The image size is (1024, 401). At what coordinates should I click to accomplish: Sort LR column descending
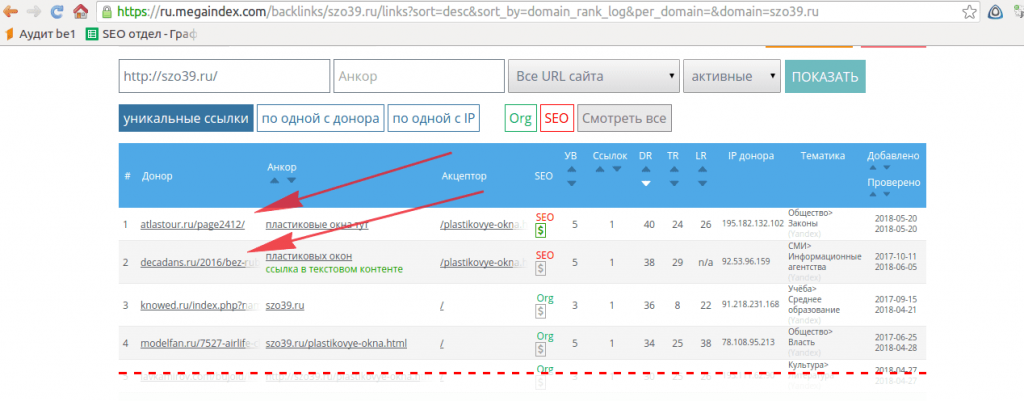point(701,184)
